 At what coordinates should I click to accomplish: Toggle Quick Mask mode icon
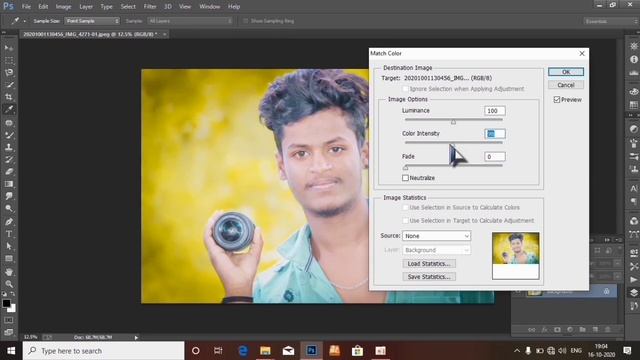click(x=9, y=320)
